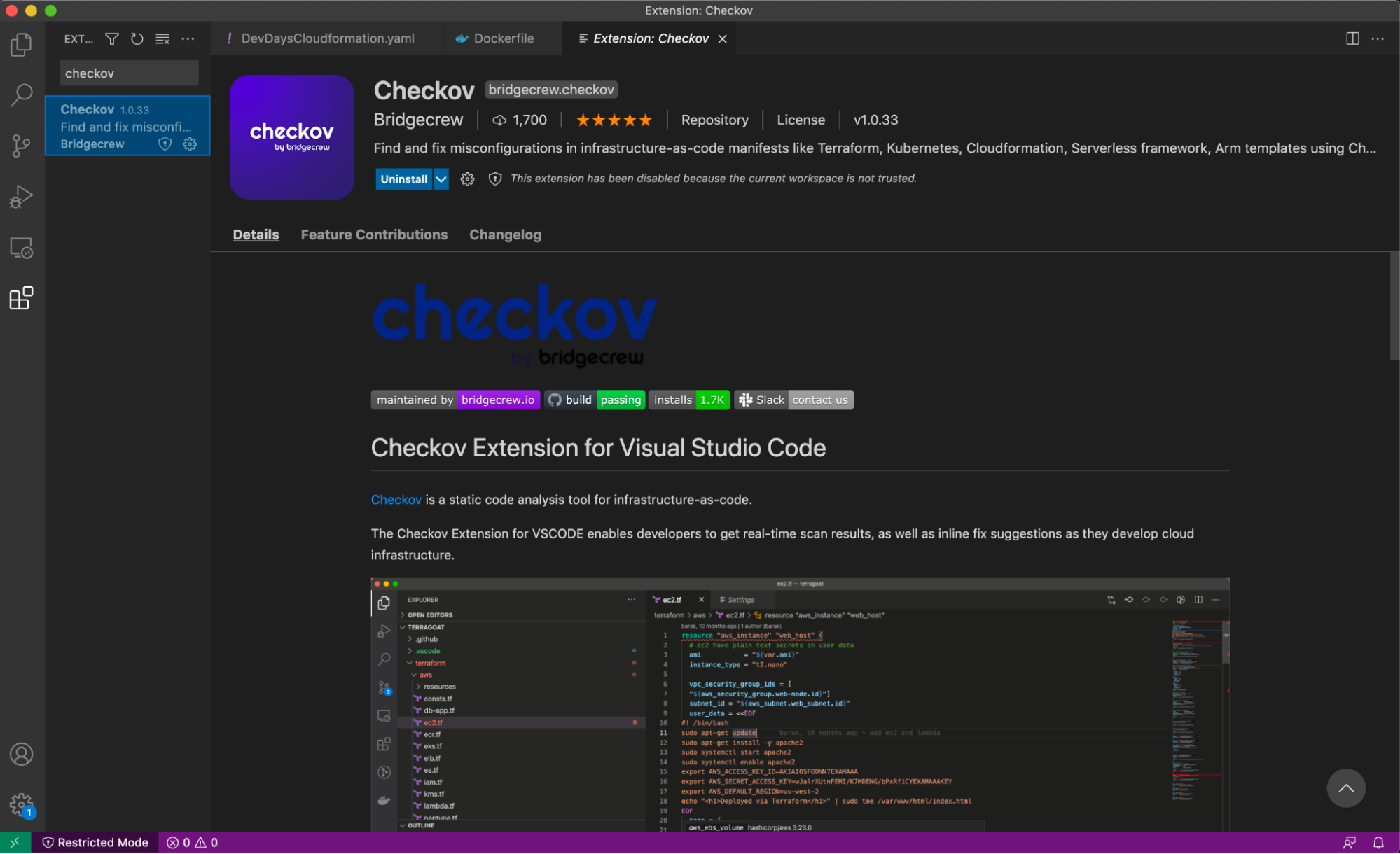Viewport: 1400px width, 854px height.
Task: Click the Terraform editor screenshot preview
Action: (x=800, y=705)
